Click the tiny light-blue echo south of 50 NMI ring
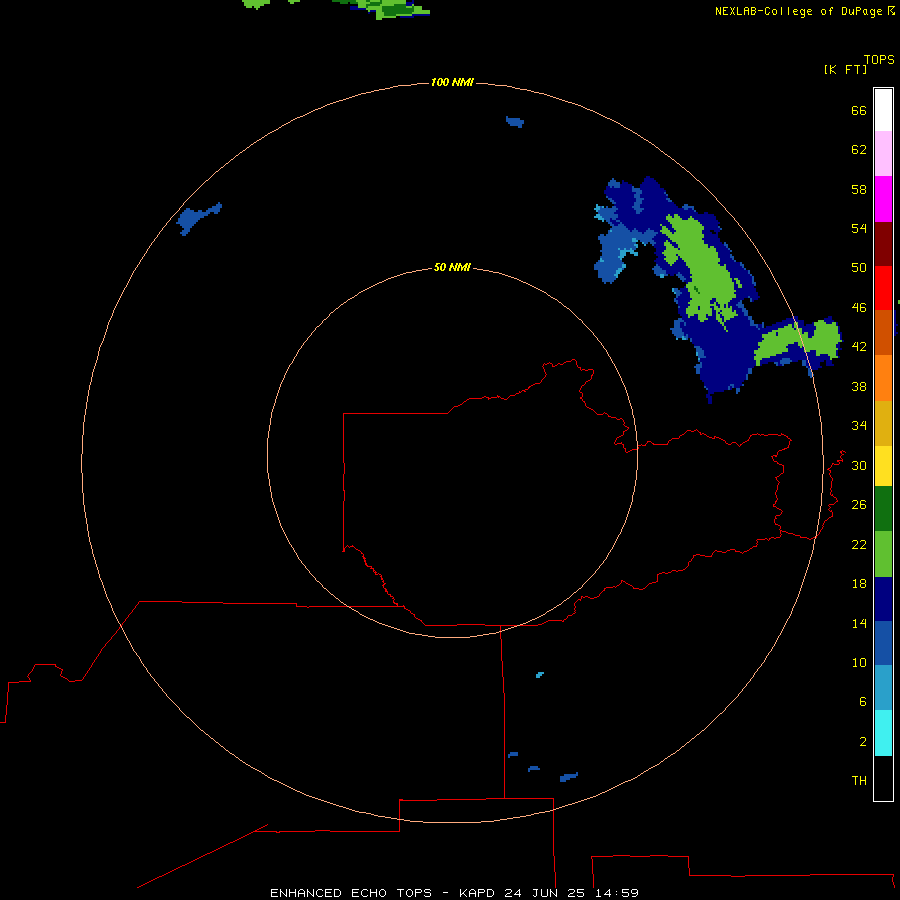 540,674
